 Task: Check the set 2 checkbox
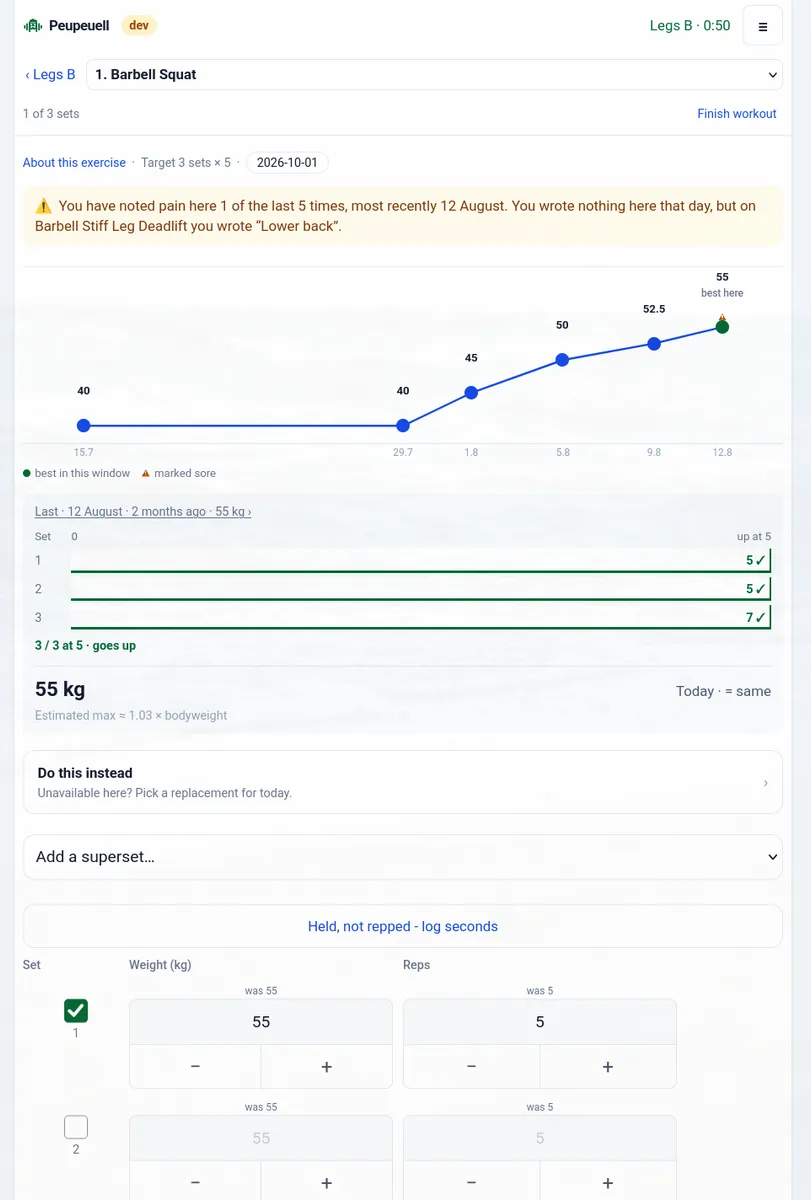(x=76, y=1127)
